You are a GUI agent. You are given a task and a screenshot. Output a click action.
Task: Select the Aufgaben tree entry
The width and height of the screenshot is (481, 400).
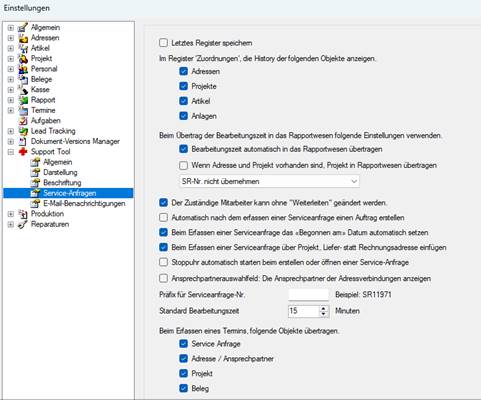tap(46, 120)
